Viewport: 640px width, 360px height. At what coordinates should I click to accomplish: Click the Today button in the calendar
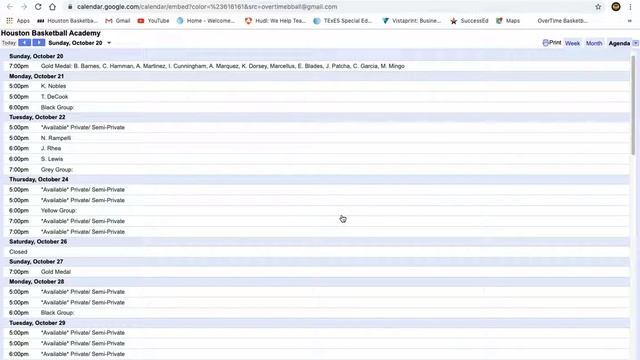click(9, 43)
